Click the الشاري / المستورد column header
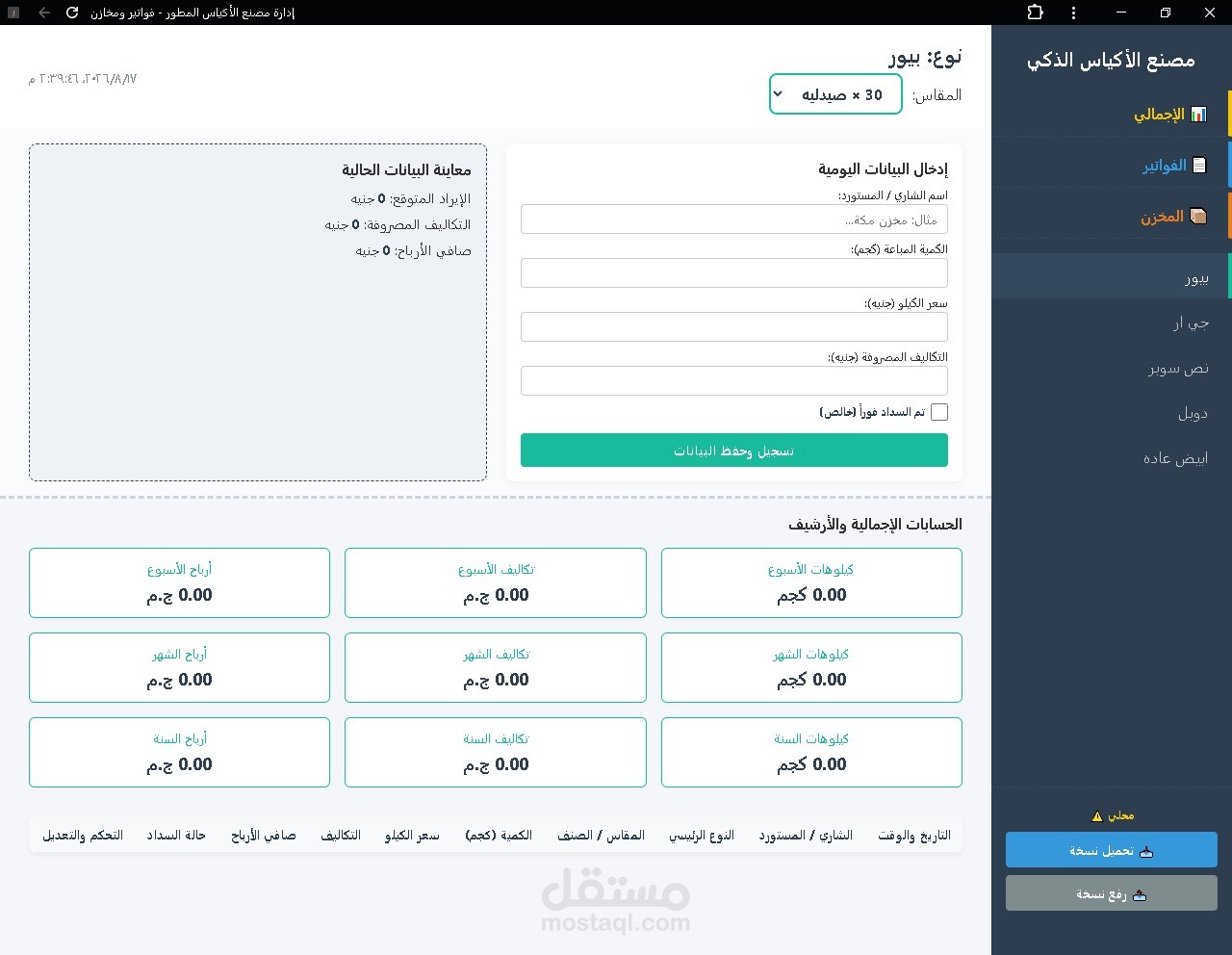This screenshot has height=955, width=1232. coord(806,835)
